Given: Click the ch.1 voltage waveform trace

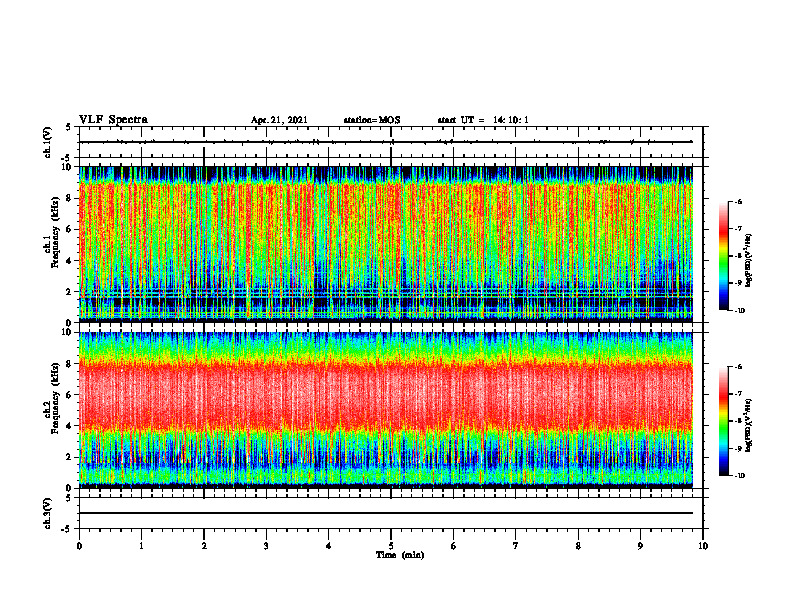Looking at the screenshot, I should pyautogui.click(x=386, y=142).
